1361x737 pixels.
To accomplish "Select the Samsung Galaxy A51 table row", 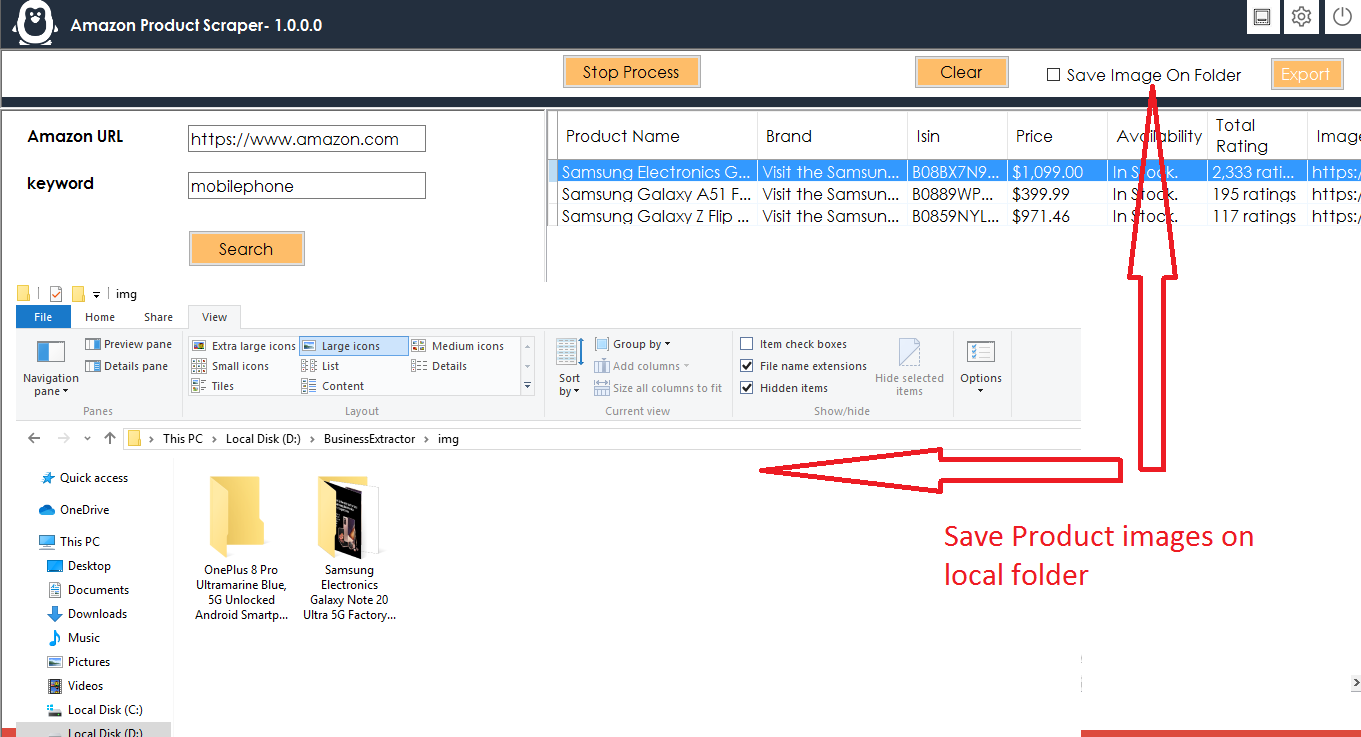I will 953,194.
